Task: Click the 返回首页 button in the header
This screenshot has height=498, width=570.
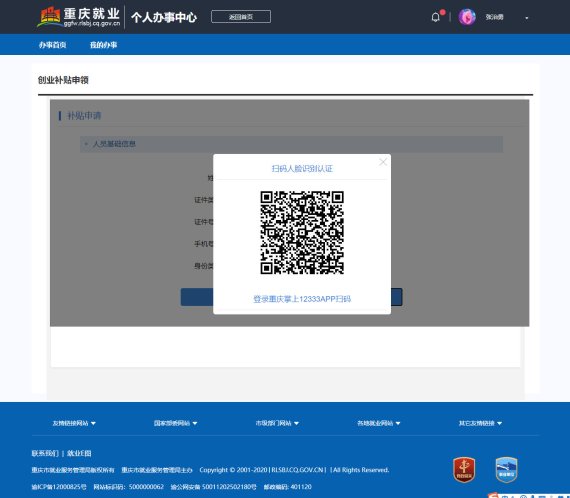Action: (x=241, y=17)
